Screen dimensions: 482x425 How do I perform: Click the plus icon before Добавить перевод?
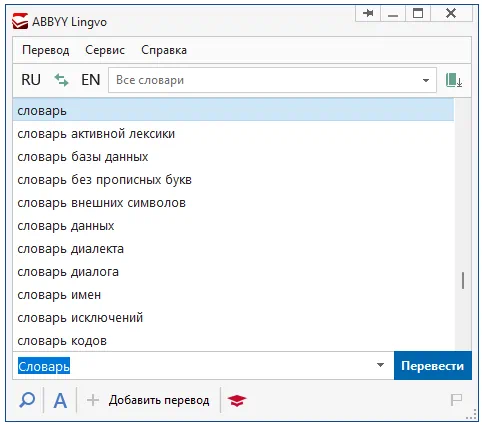(x=93, y=400)
